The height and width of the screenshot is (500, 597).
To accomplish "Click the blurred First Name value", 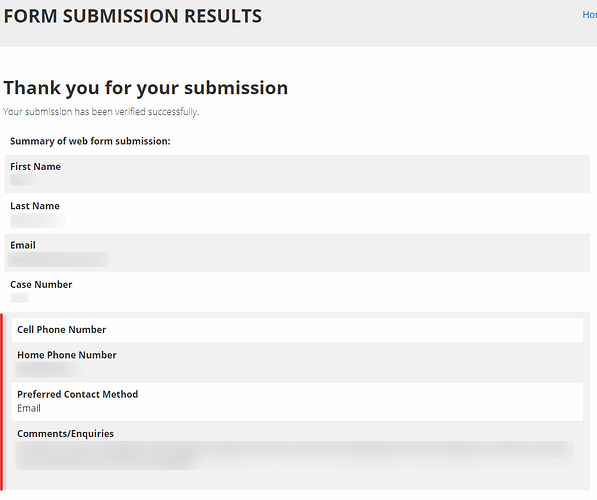I will click(x=23, y=180).
